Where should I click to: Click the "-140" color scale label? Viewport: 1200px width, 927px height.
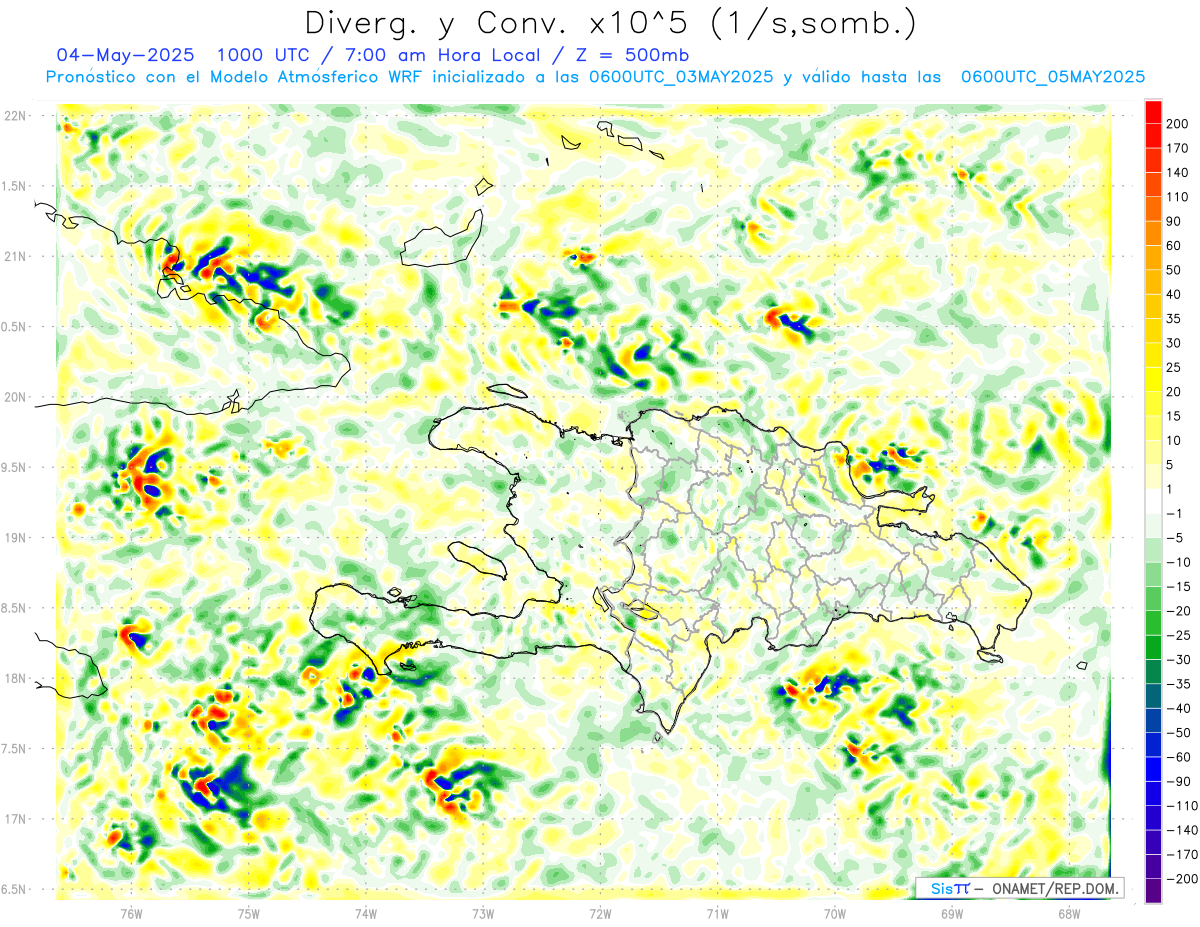pyautogui.click(x=1183, y=830)
